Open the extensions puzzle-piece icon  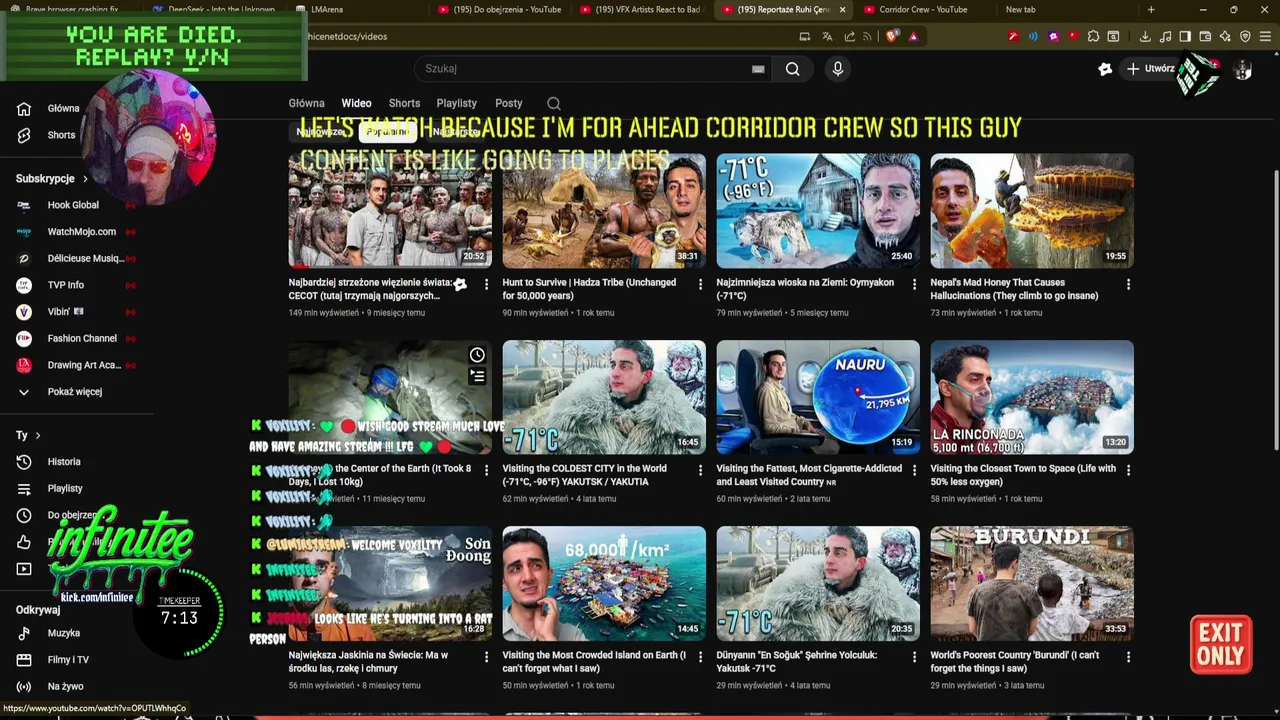(x=1093, y=37)
